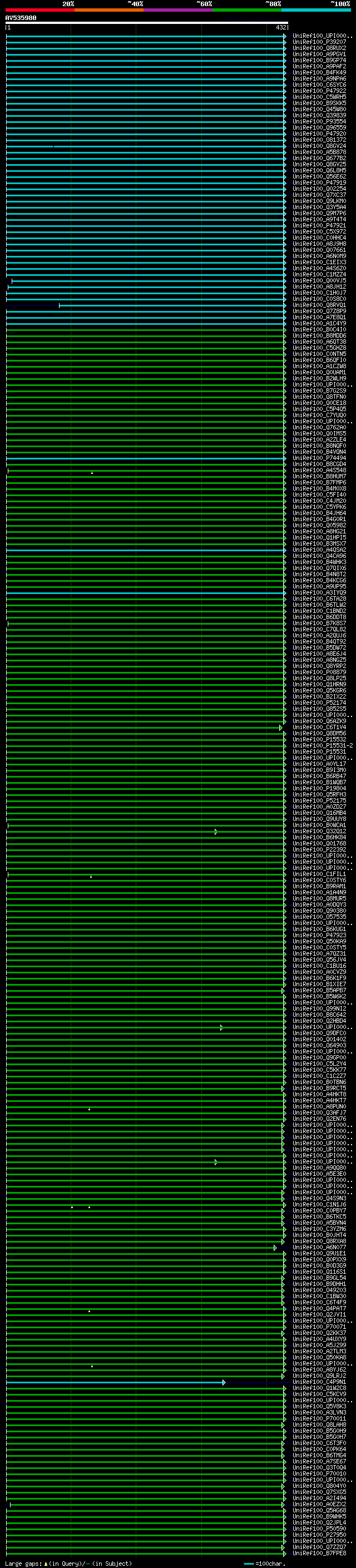Select the UniRef100_C1MZZ4 label
The image size is (356, 1568).
(x=319, y=275)
